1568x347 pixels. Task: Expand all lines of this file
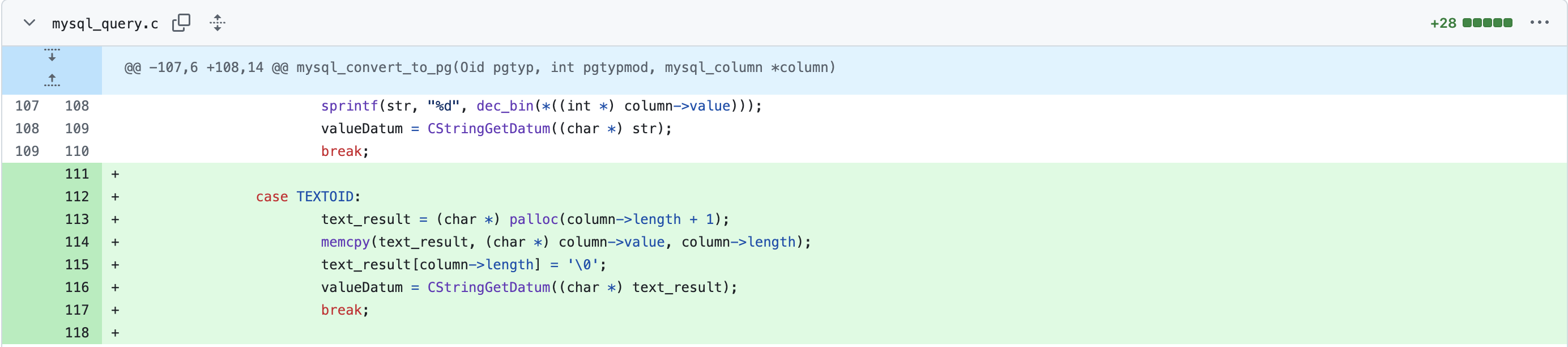(218, 23)
